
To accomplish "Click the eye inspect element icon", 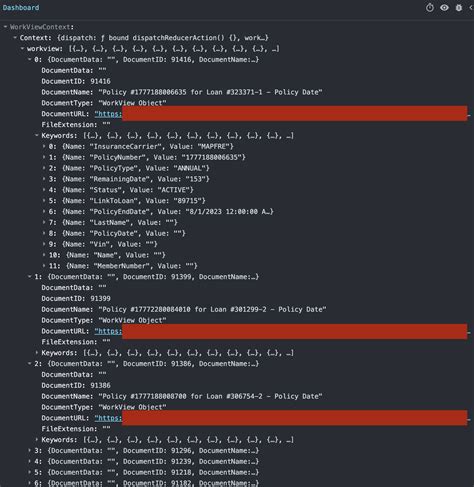I will tap(444, 7).
